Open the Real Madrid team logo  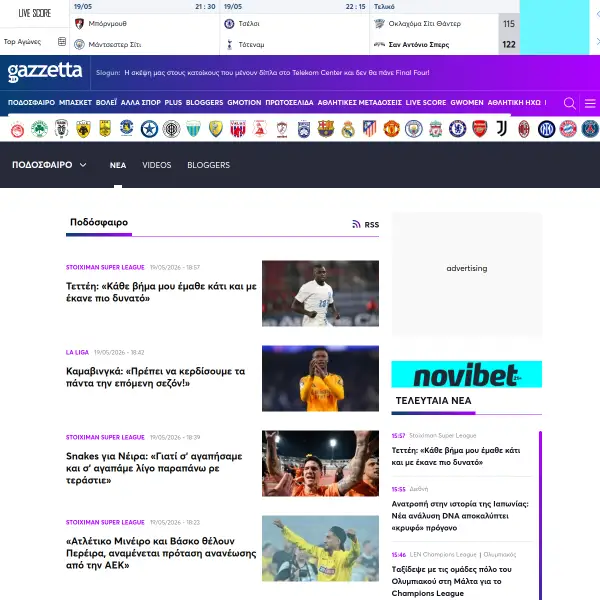point(348,129)
